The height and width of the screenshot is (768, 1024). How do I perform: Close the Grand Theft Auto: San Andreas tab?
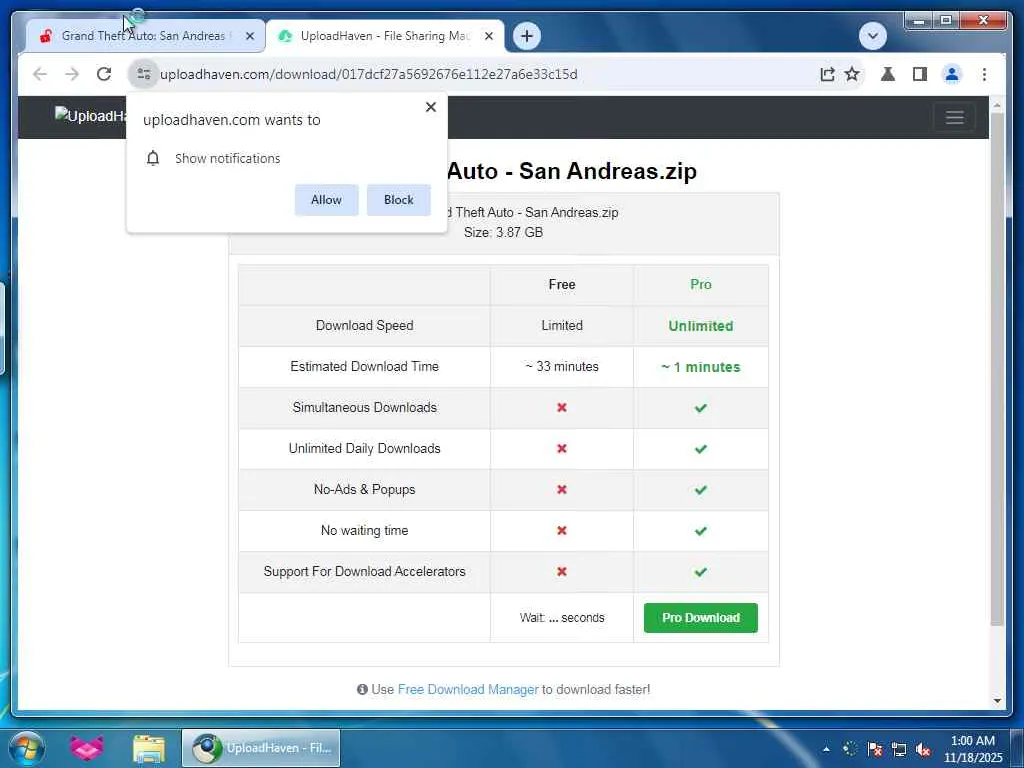click(x=249, y=37)
